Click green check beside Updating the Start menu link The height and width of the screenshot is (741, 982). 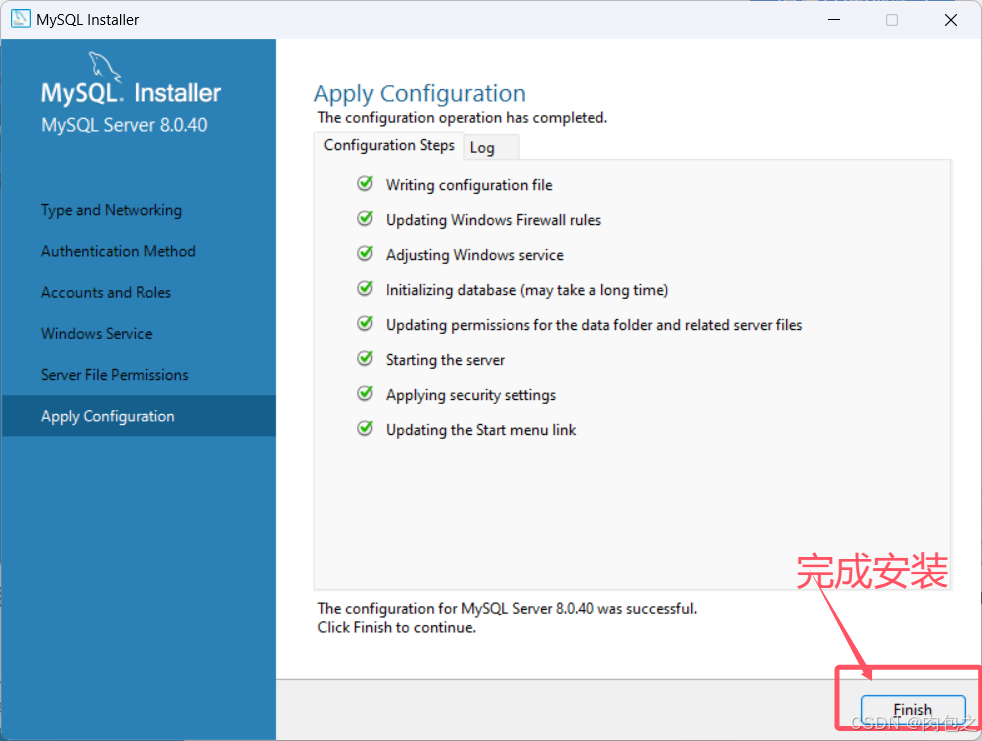pos(365,428)
